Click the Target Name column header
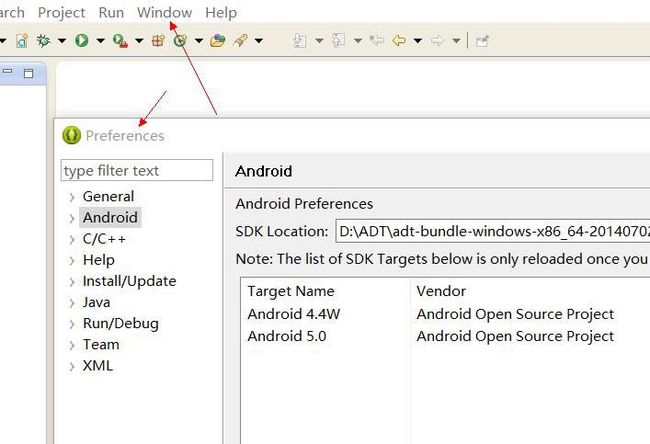The height and width of the screenshot is (444, 650). coord(291,291)
